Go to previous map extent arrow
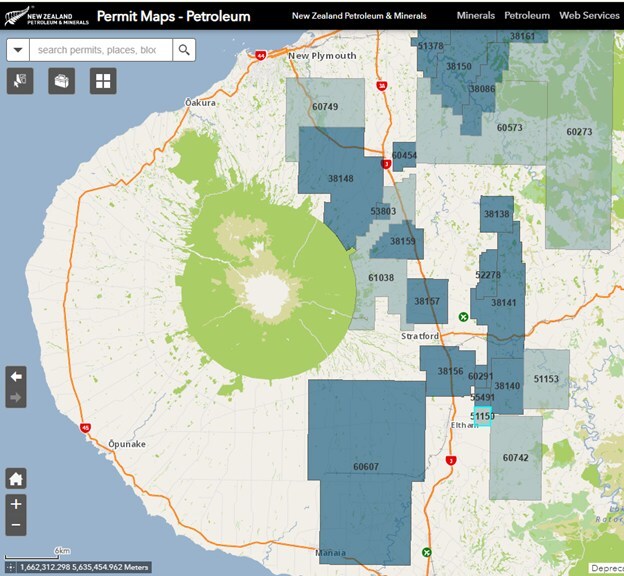624x576 pixels. 16,377
